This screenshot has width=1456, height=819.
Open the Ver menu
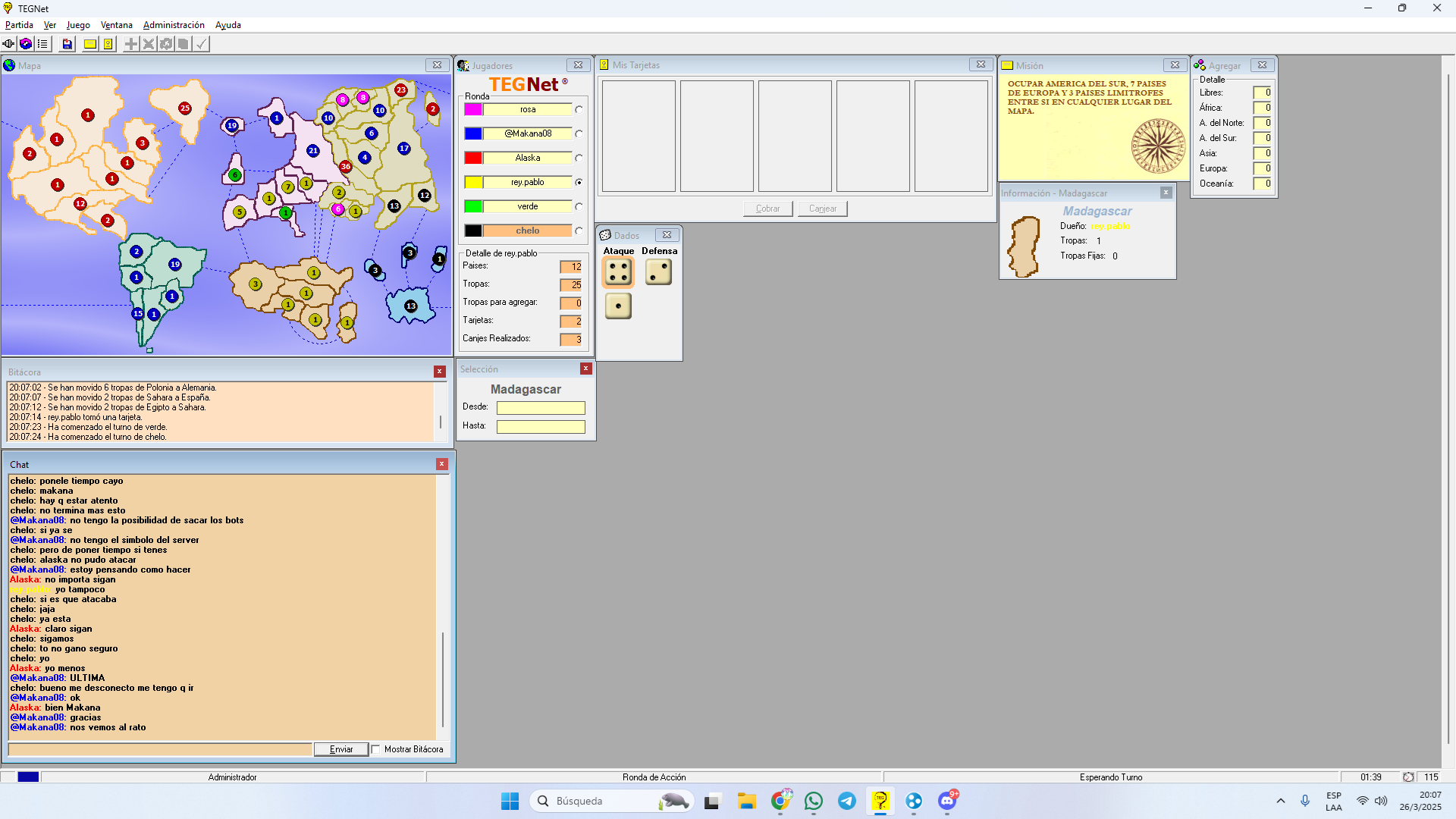point(50,25)
